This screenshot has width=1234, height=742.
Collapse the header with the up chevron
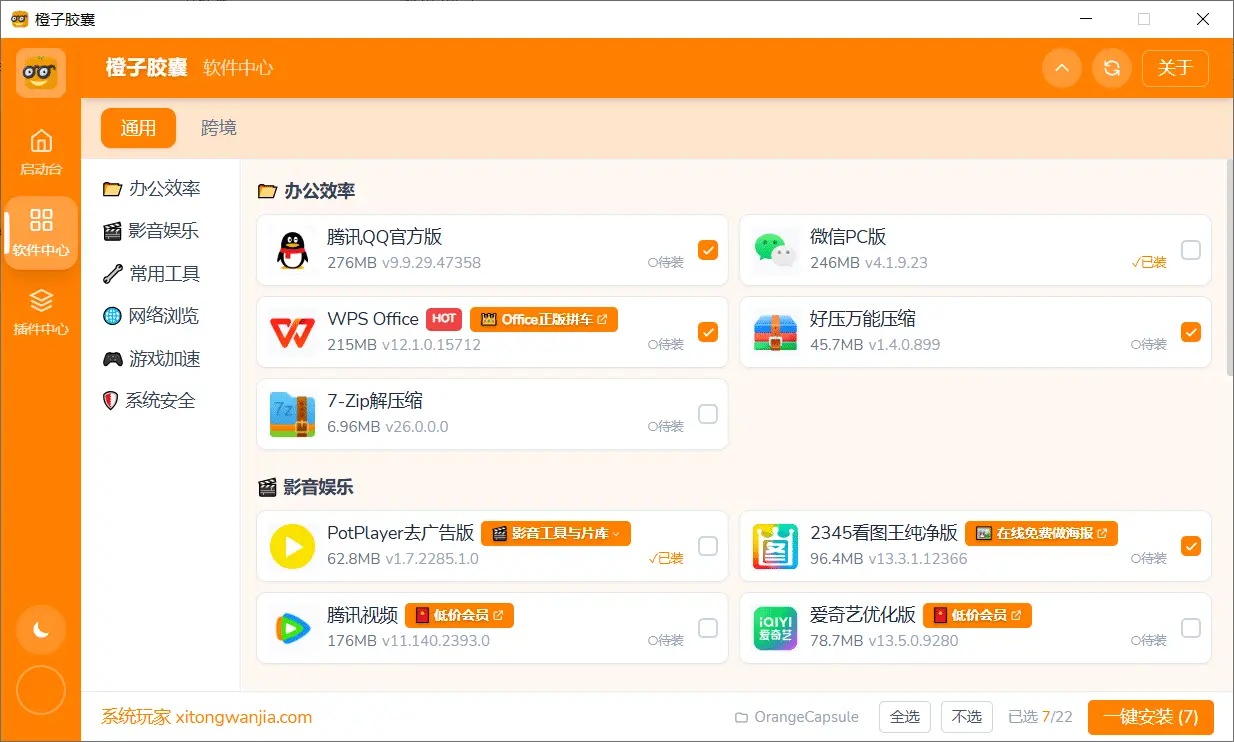point(1062,68)
